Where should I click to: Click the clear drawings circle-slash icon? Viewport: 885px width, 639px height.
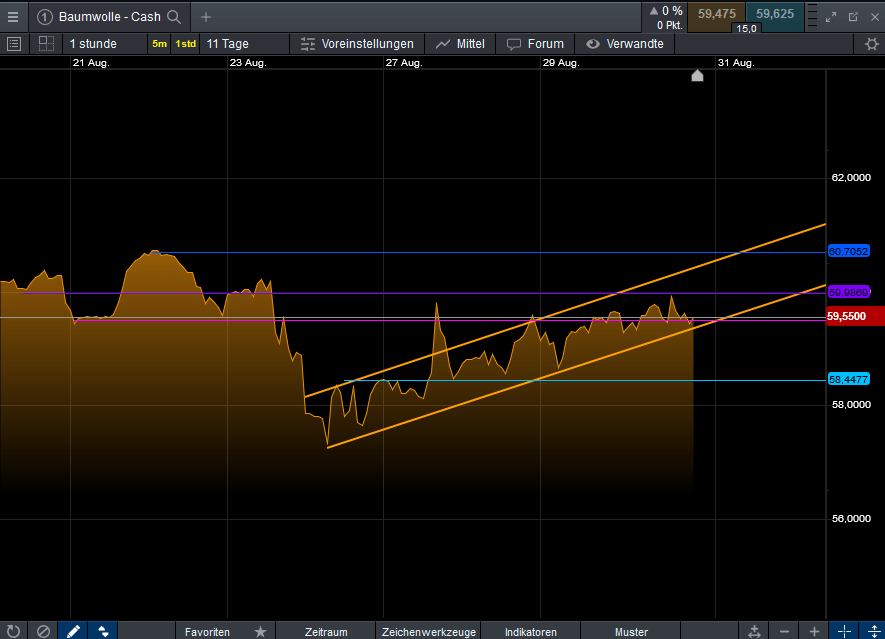pos(43,631)
